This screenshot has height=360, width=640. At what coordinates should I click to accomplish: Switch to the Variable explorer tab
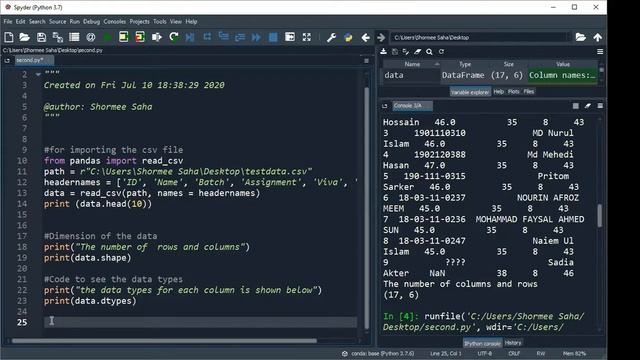coord(470,92)
